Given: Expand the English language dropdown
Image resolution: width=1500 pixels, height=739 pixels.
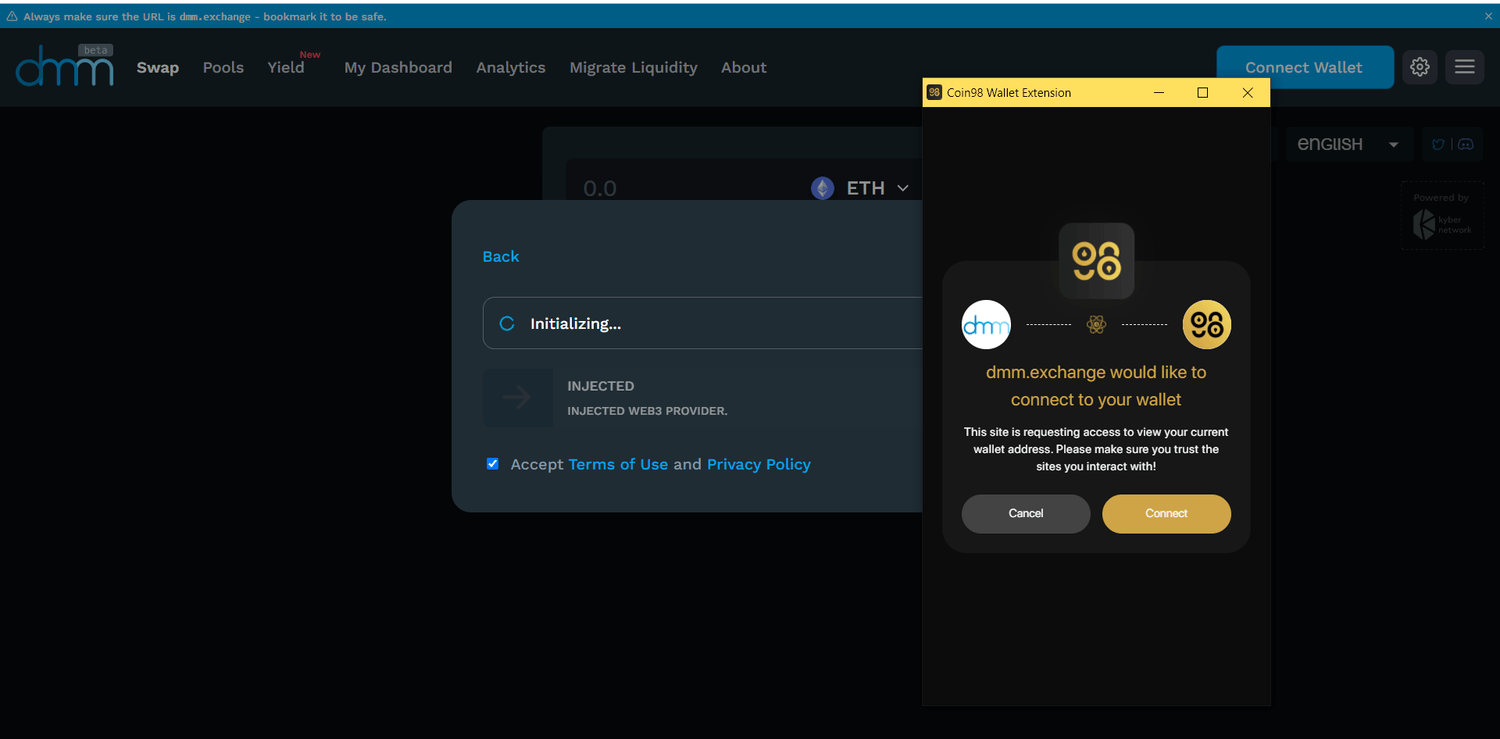Looking at the screenshot, I should click(1349, 144).
